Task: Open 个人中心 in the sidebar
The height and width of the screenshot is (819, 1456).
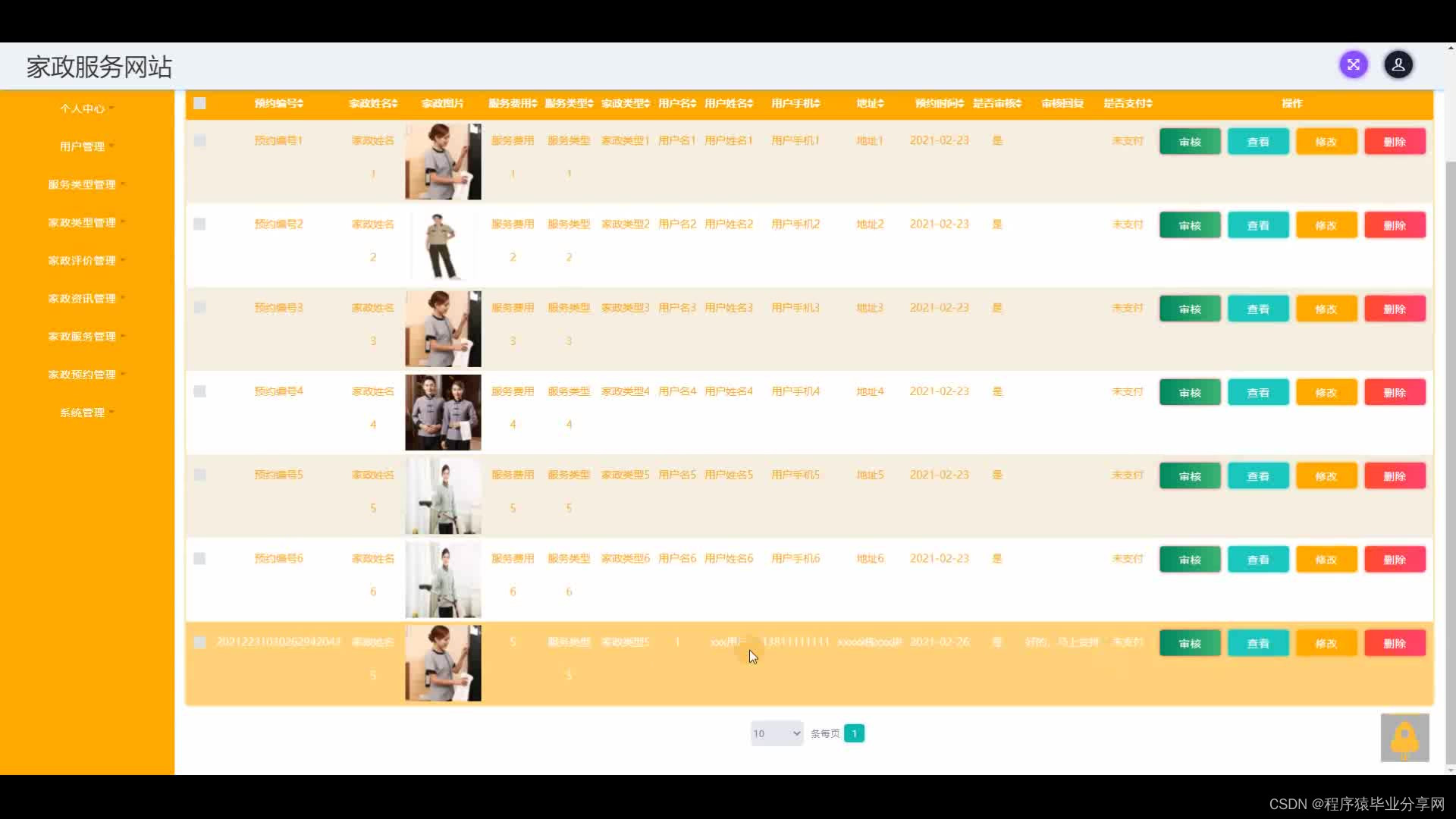Action: 83,108
